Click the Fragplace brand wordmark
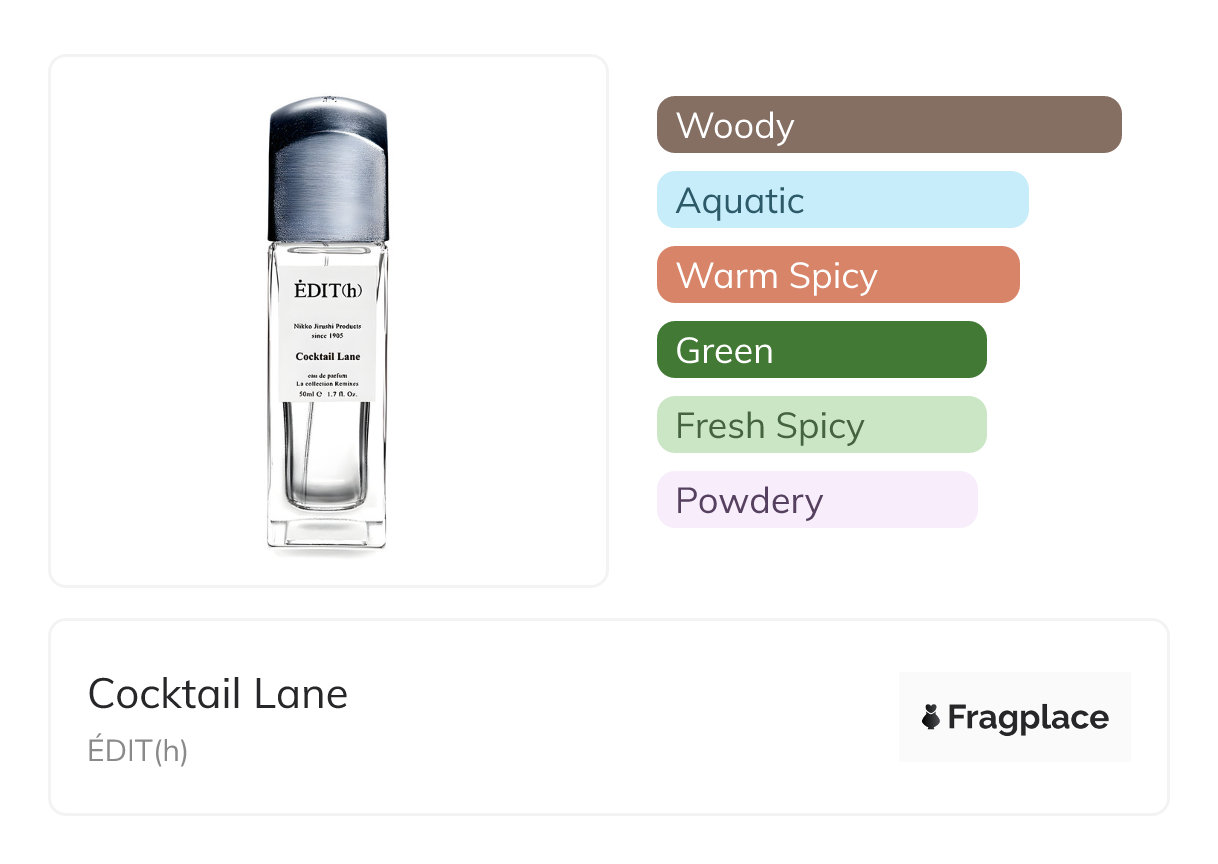1218x864 pixels. click(1028, 717)
